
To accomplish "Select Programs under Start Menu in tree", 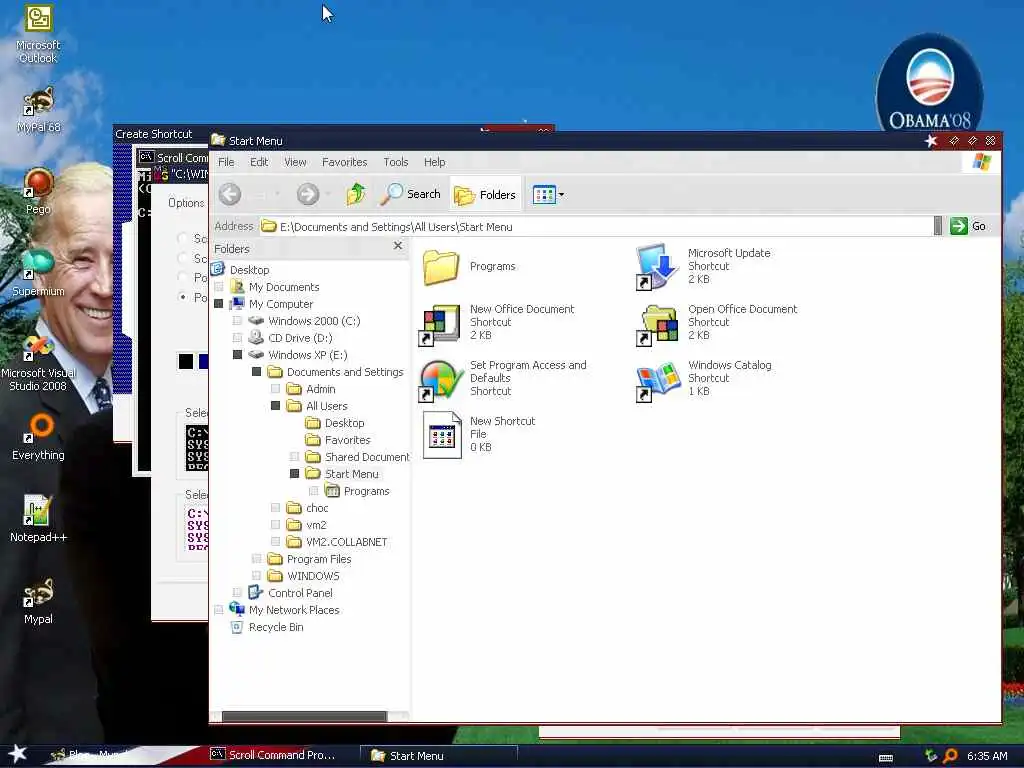I will coord(366,491).
